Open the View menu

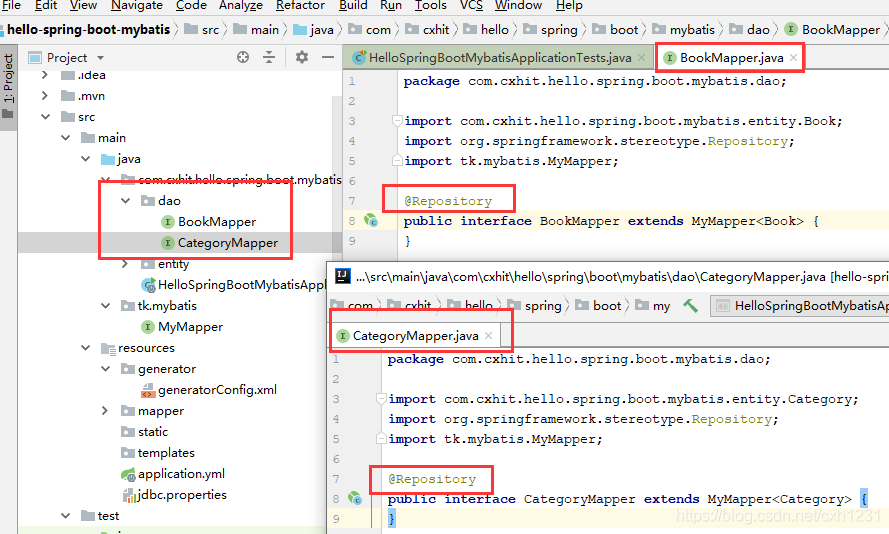[83, 5]
